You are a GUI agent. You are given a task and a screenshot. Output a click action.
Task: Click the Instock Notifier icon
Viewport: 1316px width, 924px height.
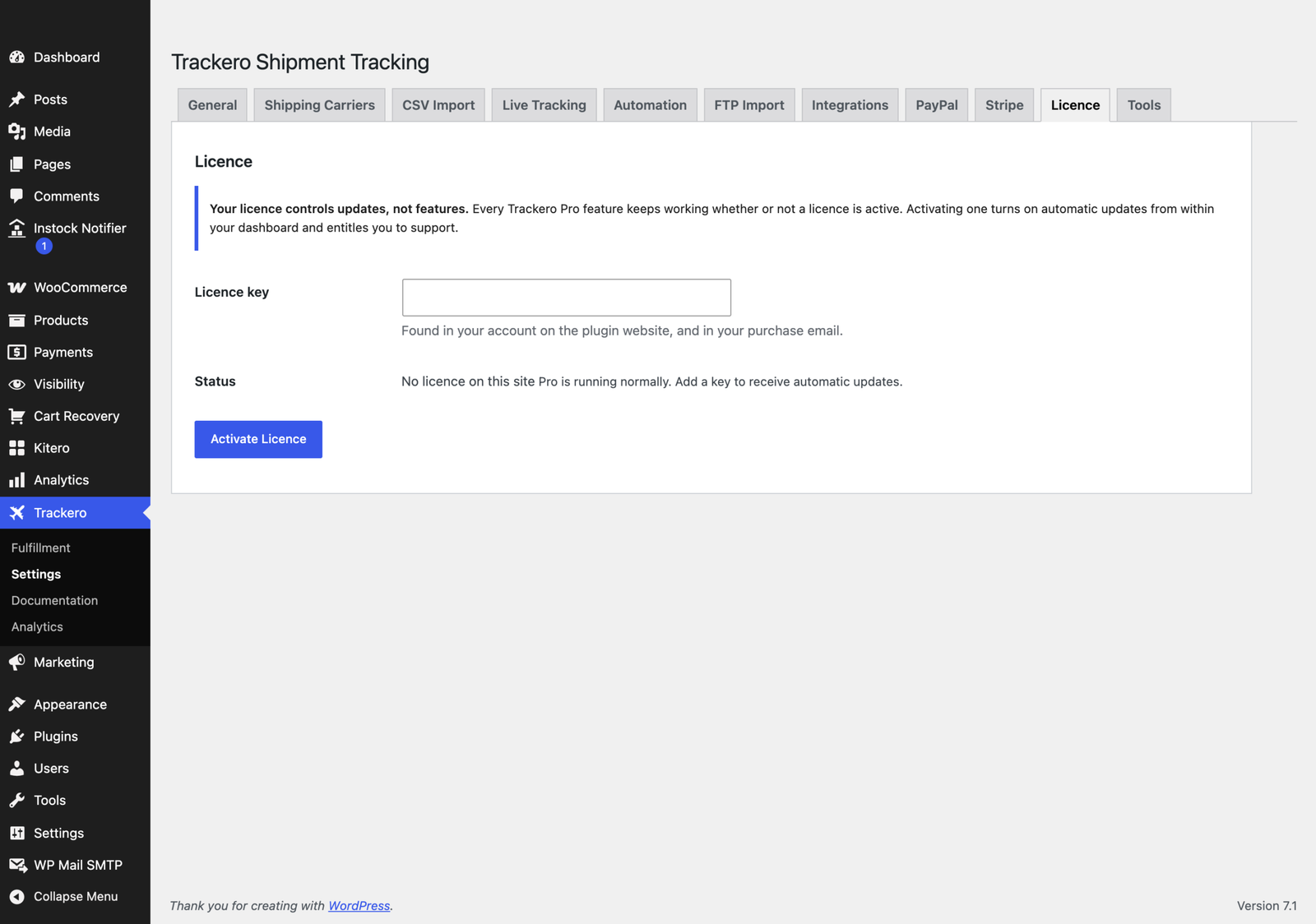tap(16, 229)
